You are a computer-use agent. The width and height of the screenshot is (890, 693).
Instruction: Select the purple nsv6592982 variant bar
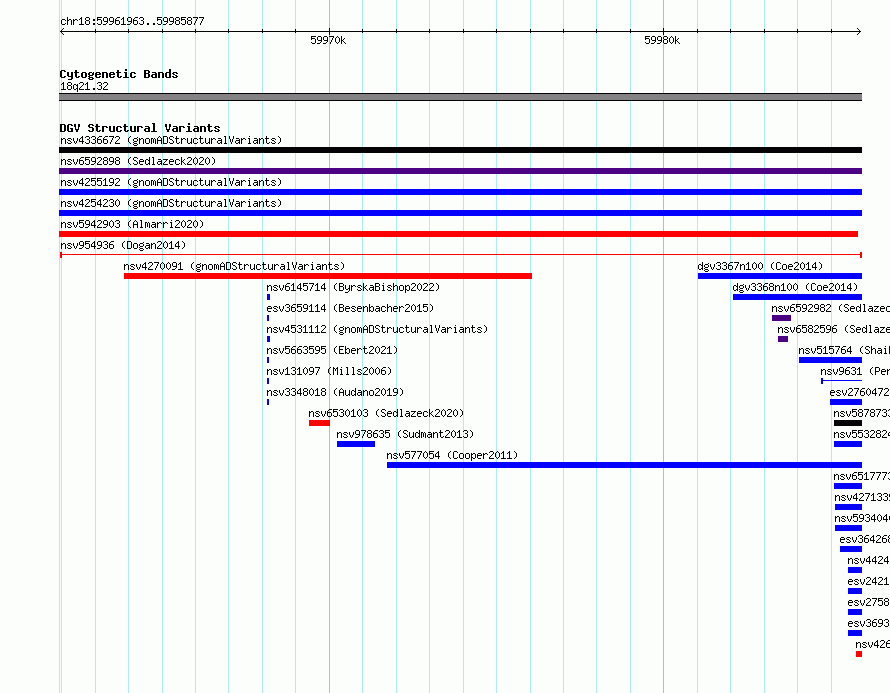(781, 318)
